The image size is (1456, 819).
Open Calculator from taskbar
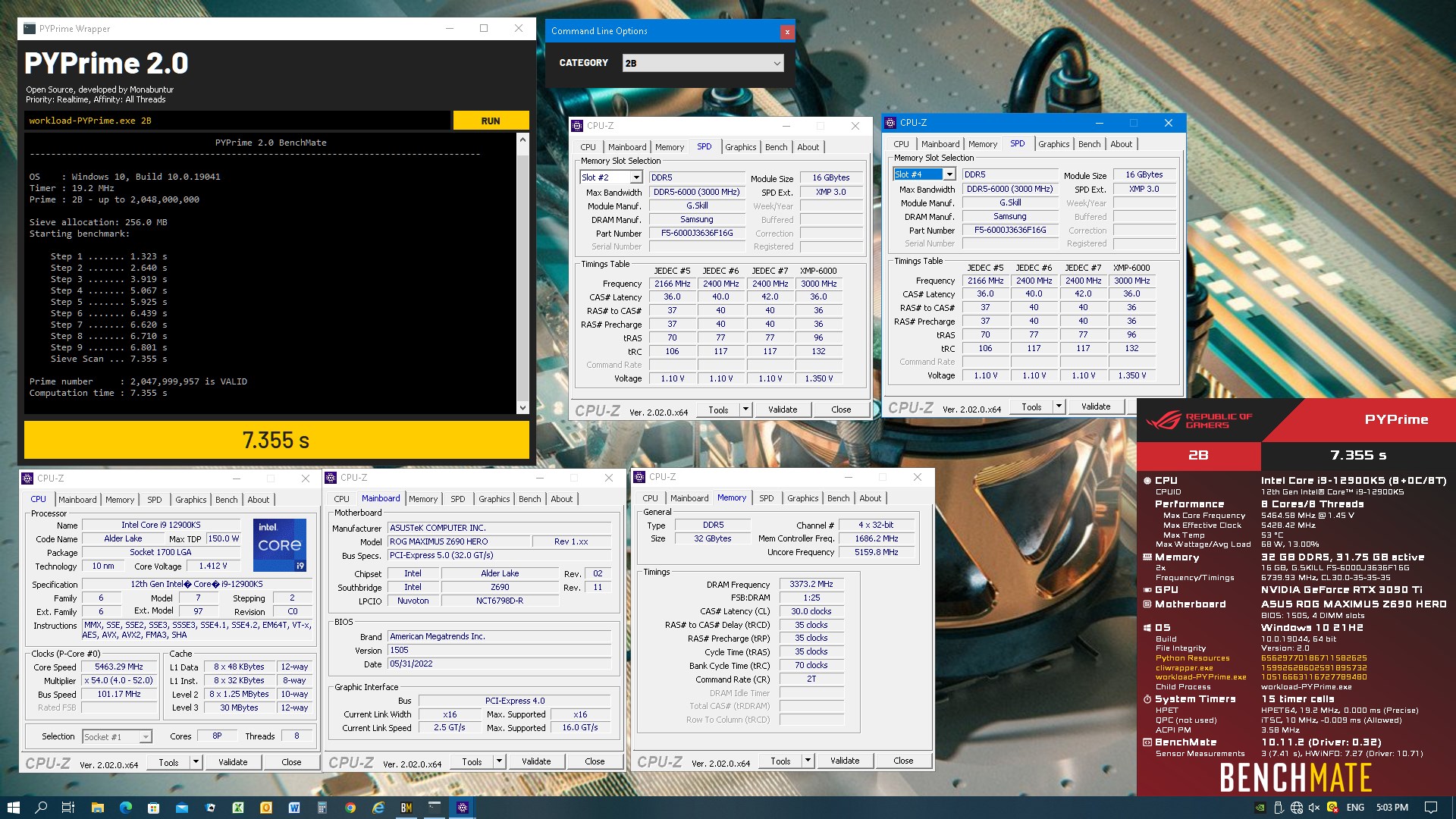pyautogui.click(x=322, y=808)
